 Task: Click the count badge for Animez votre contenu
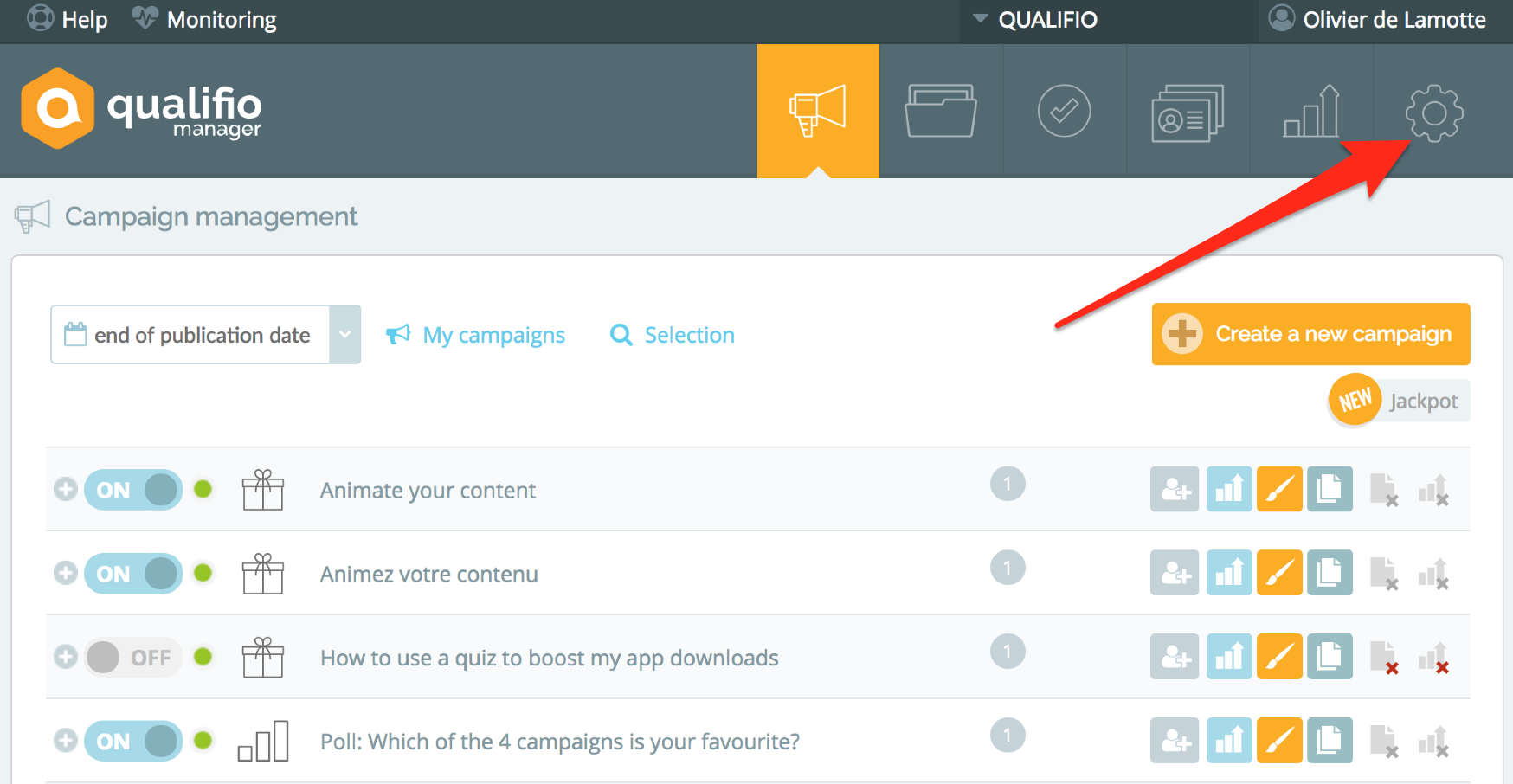(1008, 568)
